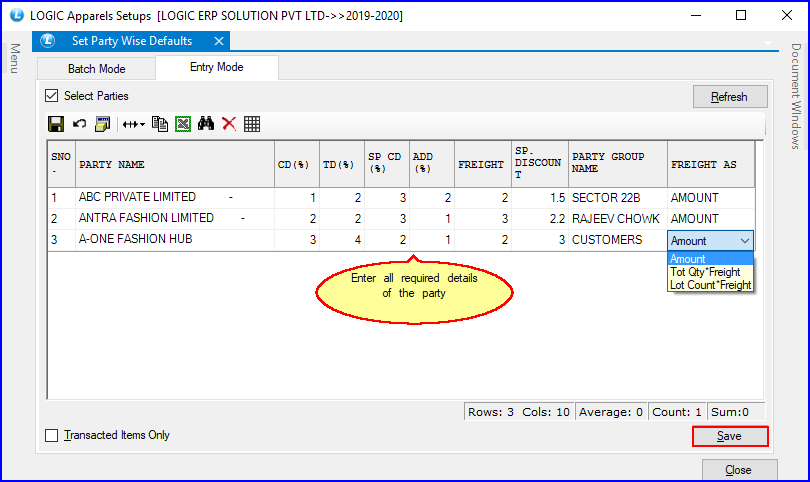Click the FREIGHT column header
The width and height of the screenshot is (810, 482).
coord(482,164)
